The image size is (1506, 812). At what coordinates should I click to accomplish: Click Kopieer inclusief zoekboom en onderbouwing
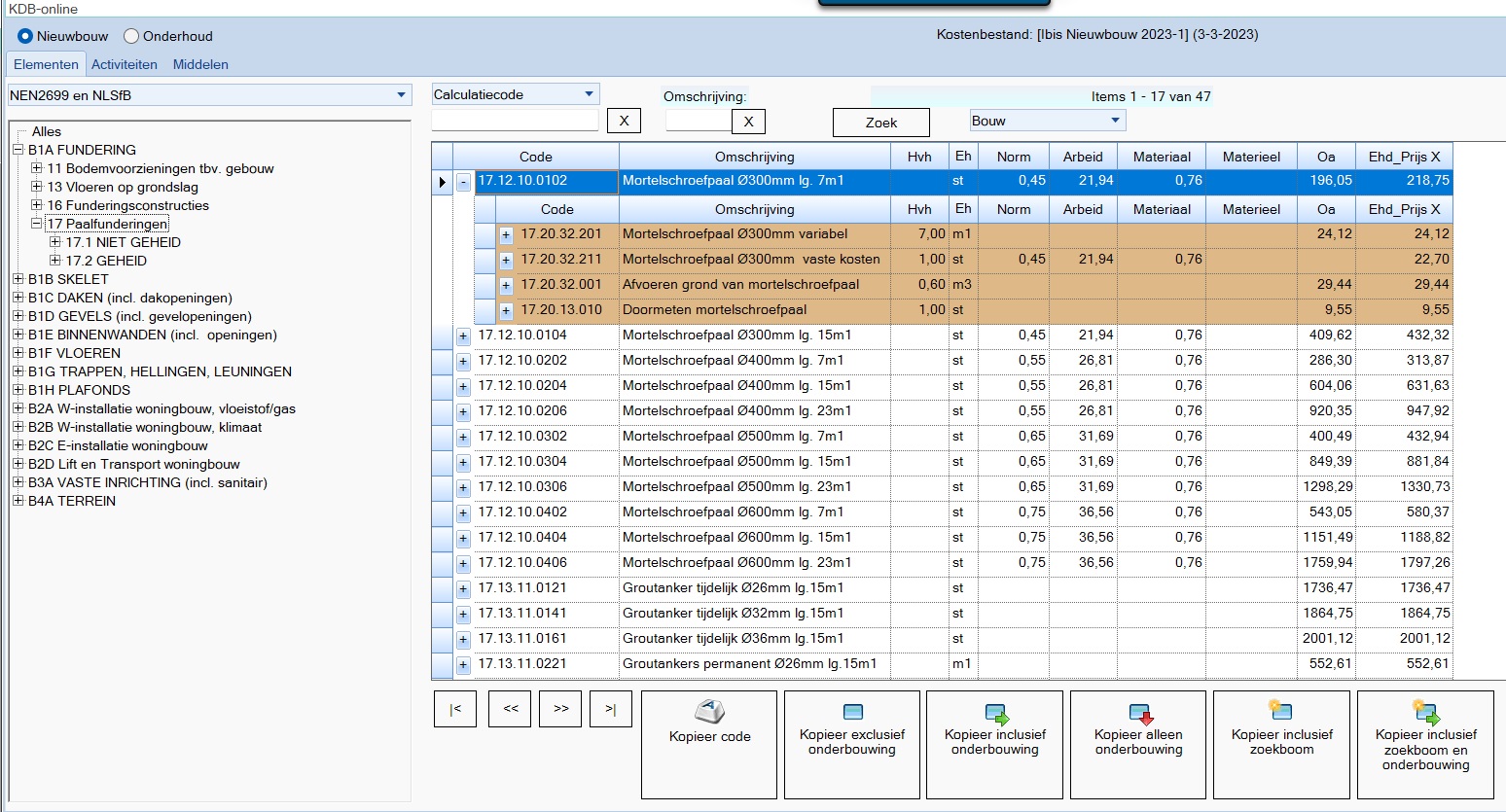pos(1425,744)
